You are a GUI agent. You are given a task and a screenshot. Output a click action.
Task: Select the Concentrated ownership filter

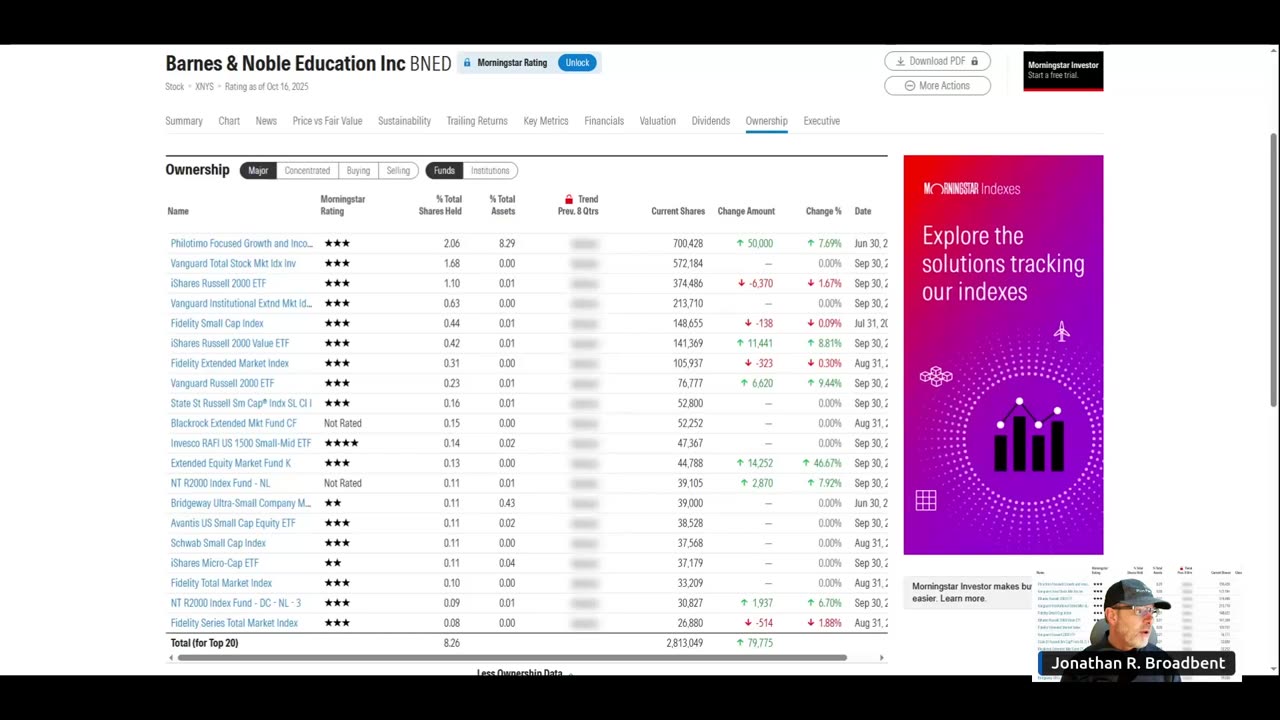pos(307,170)
